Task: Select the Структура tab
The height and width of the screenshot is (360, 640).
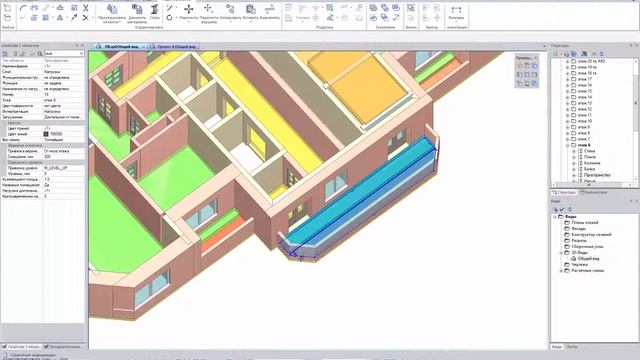Action: coord(564,192)
